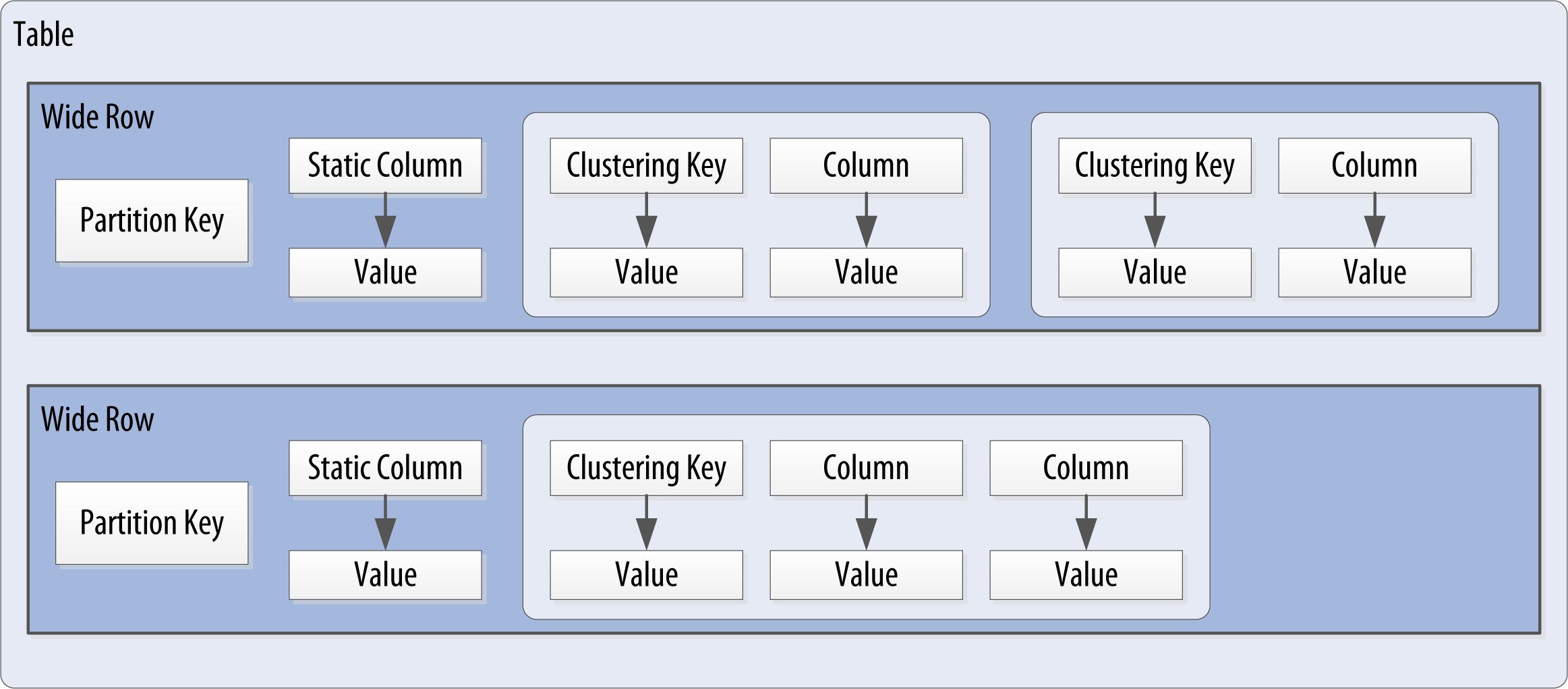Image resolution: width=1568 pixels, height=689 pixels.
Task: Click the rightmost Value box in the bottom row
Action: (x=1086, y=575)
